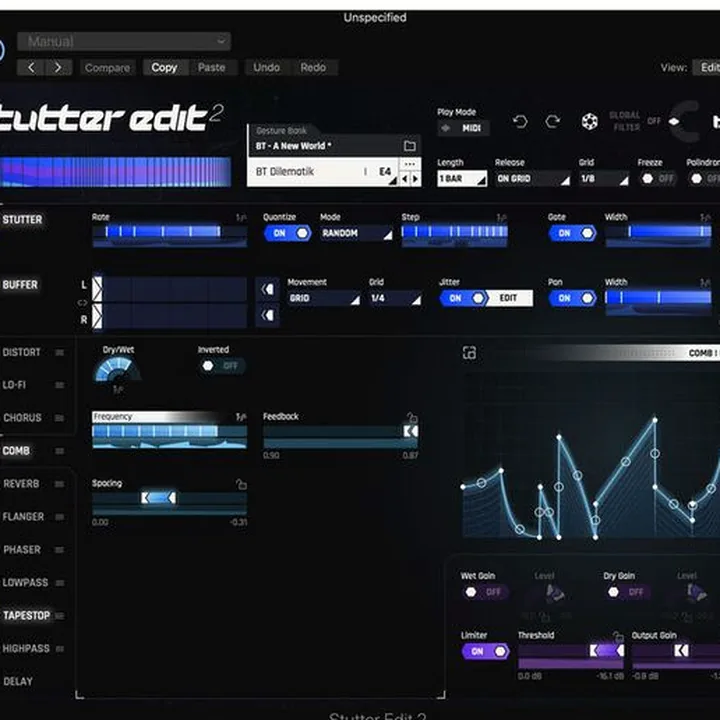Viewport: 720px width, 720px height.
Task: Select the LO-FI effect module
Action: 14,385
